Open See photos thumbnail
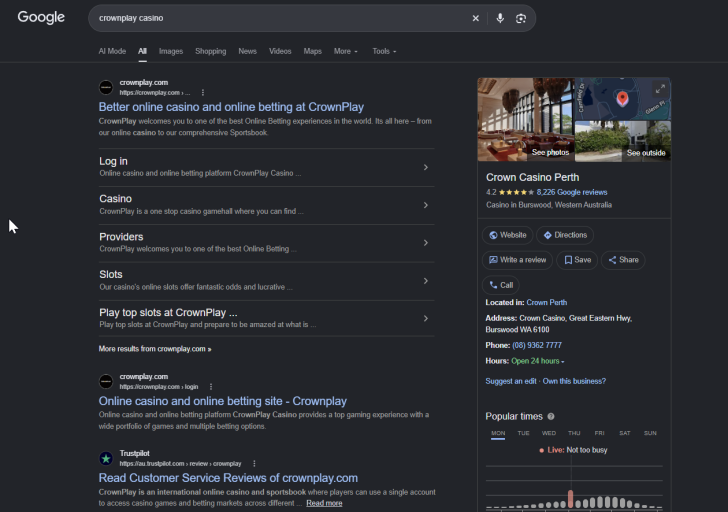The height and width of the screenshot is (512, 728). point(526,119)
